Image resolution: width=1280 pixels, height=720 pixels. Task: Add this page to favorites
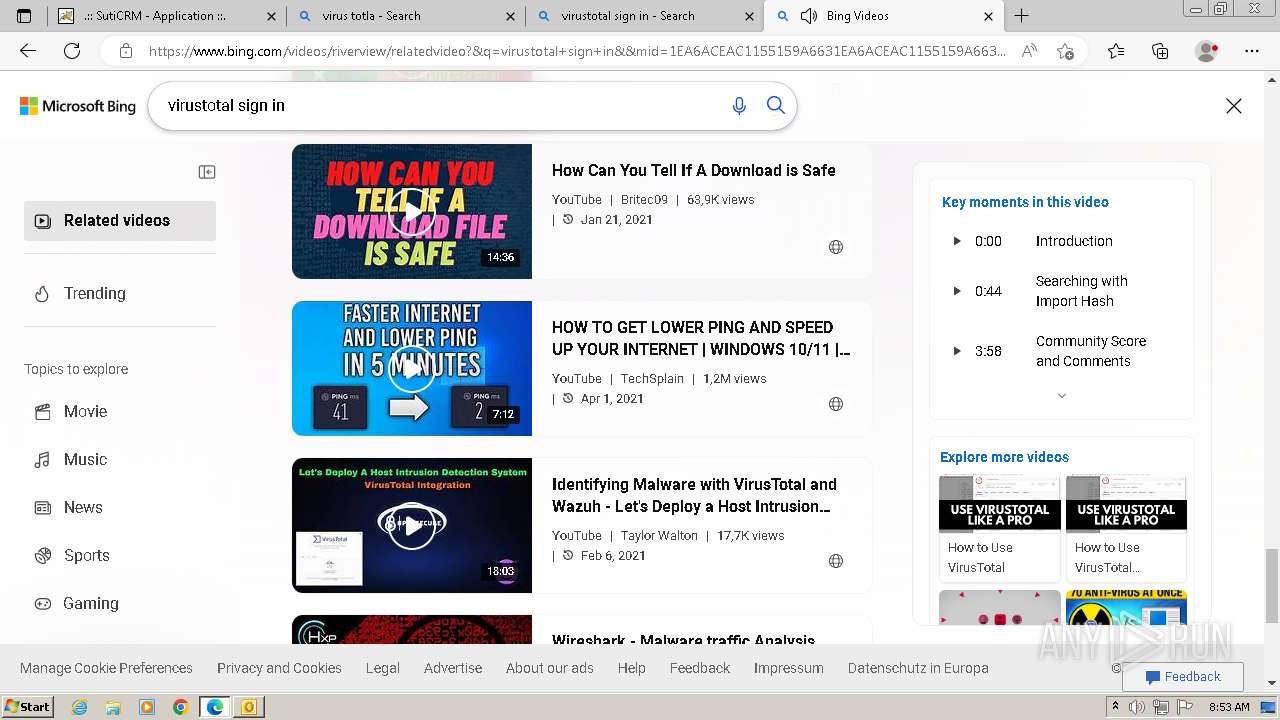[1065, 51]
